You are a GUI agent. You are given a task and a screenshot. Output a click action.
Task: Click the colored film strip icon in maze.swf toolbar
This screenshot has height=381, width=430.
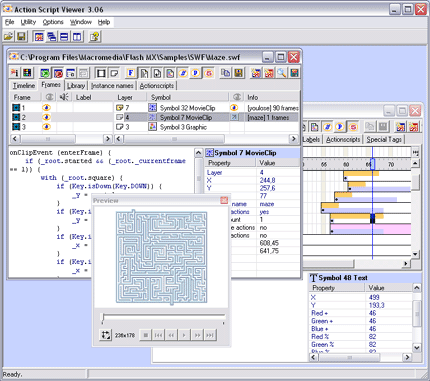[x=27, y=73]
